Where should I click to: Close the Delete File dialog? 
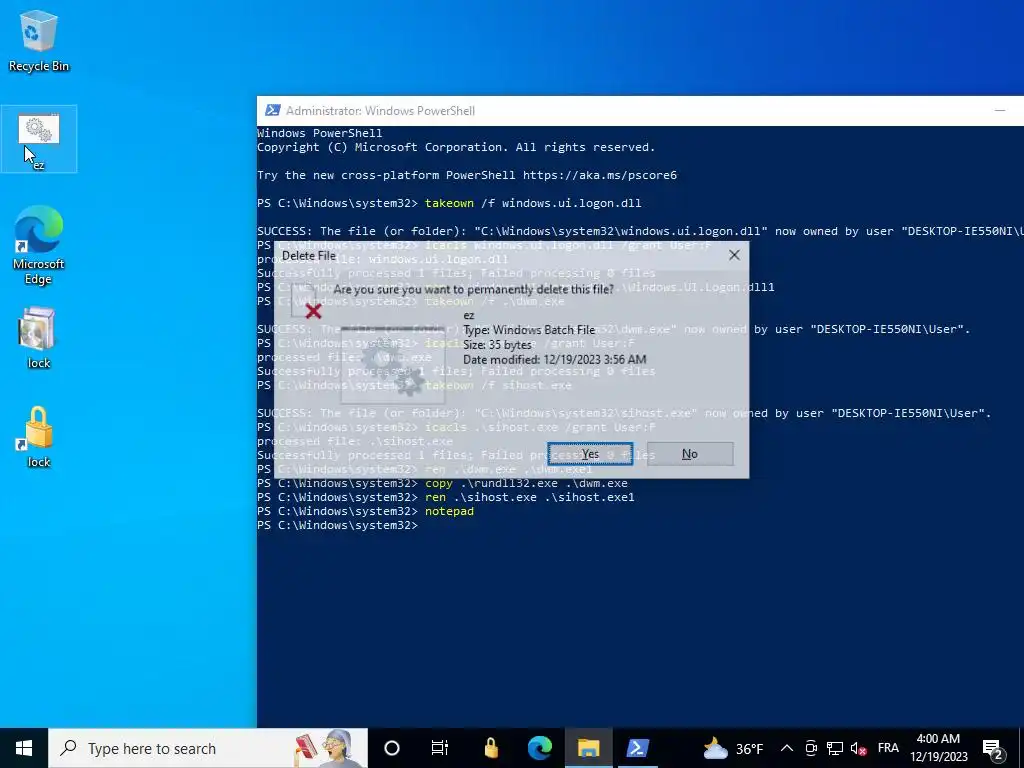[734, 255]
